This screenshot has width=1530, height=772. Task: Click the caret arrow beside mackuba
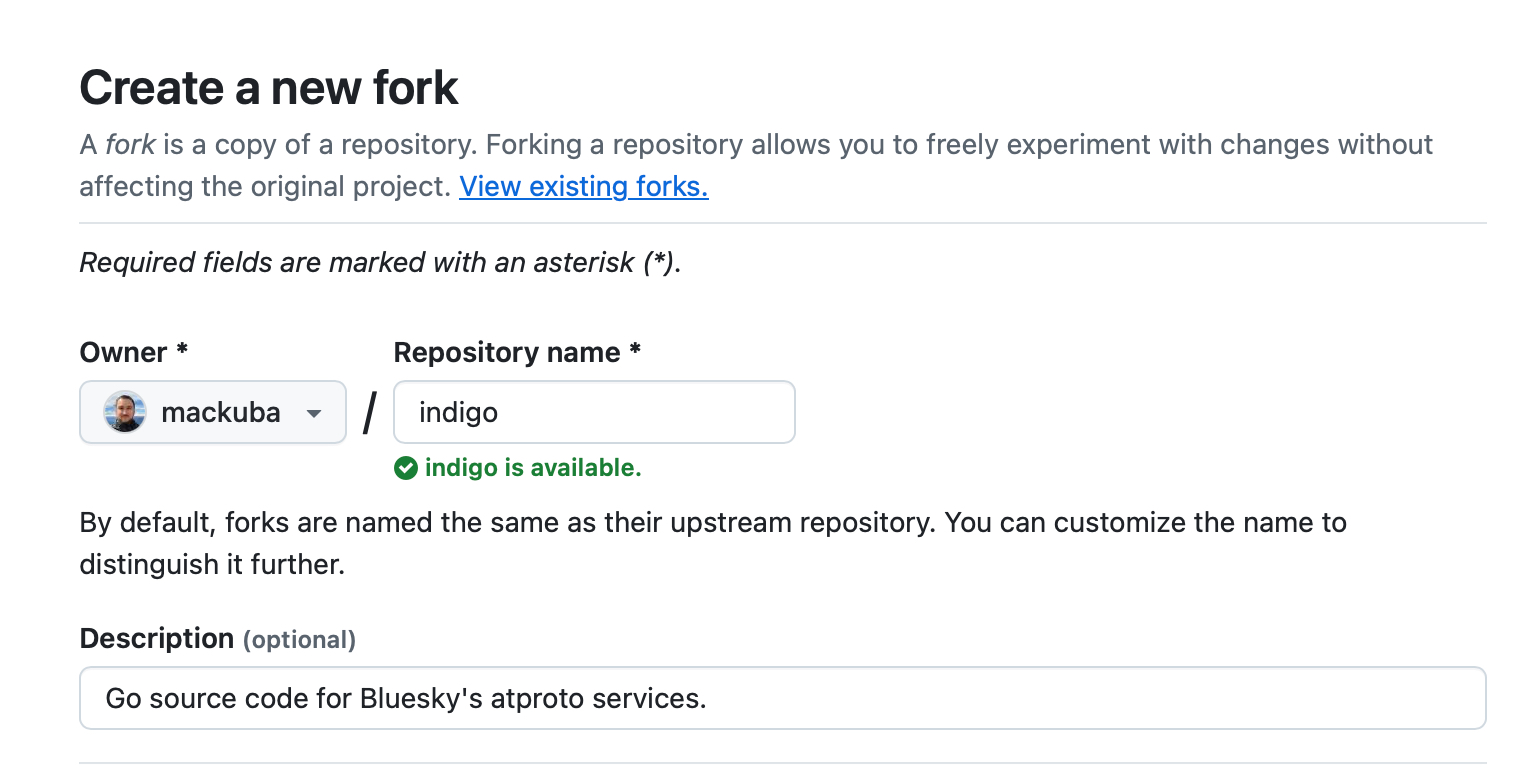313,413
